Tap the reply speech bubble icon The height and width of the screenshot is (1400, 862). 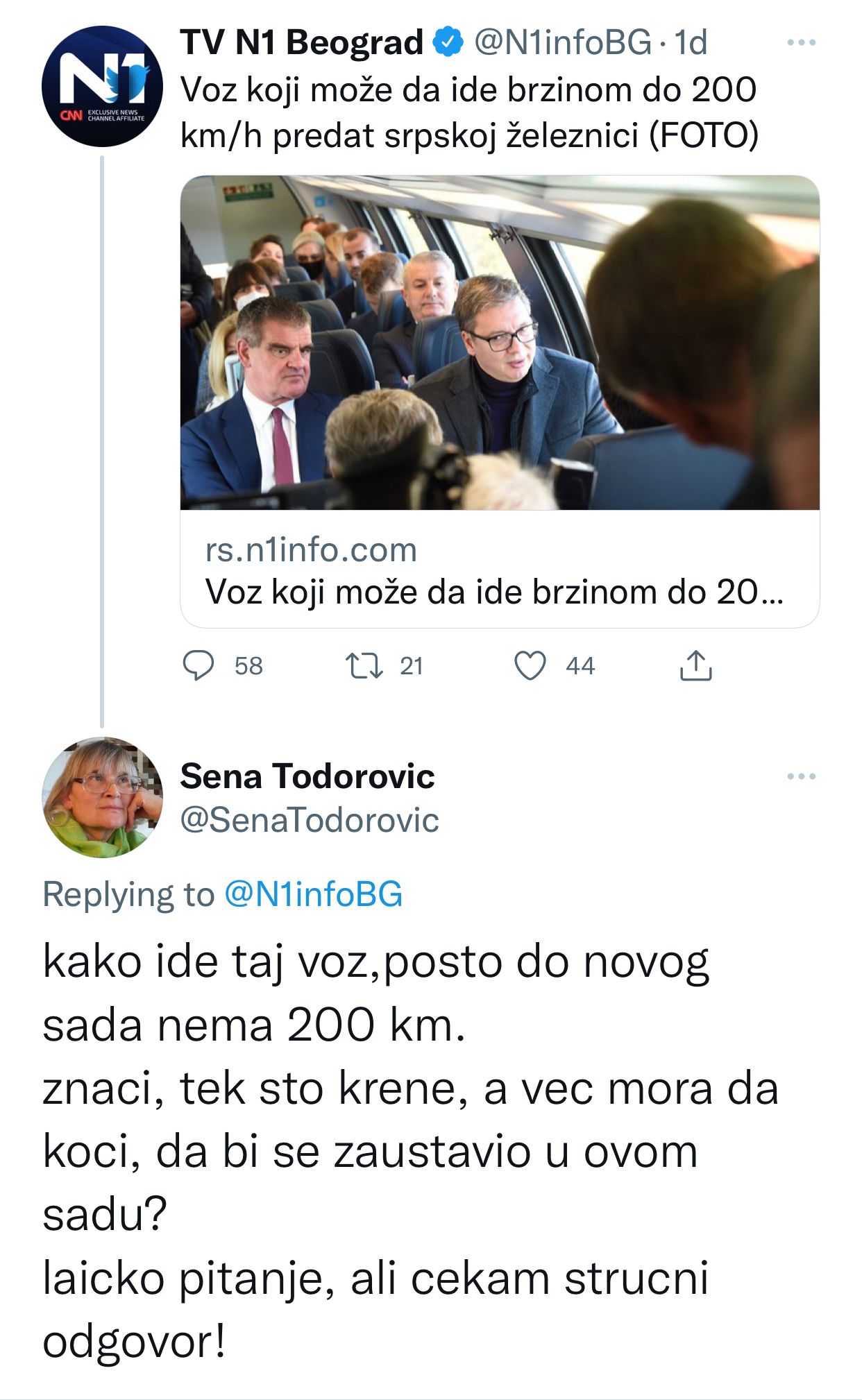[198, 665]
